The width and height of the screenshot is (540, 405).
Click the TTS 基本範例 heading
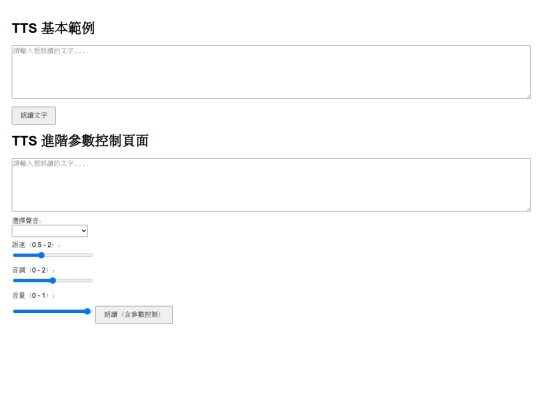tap(53, 28)
